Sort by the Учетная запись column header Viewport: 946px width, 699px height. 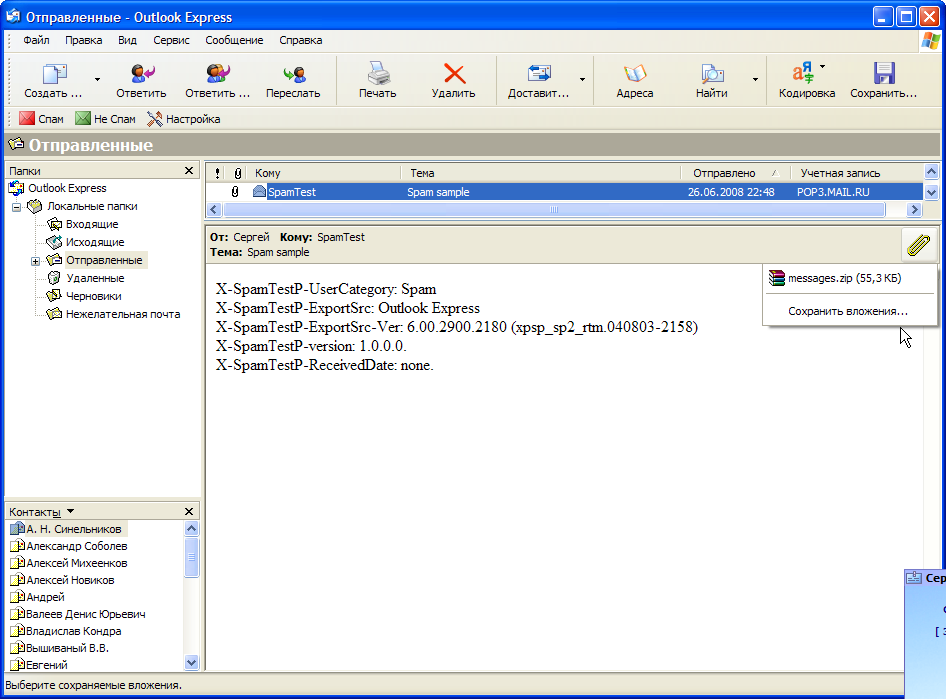(857, 173)
